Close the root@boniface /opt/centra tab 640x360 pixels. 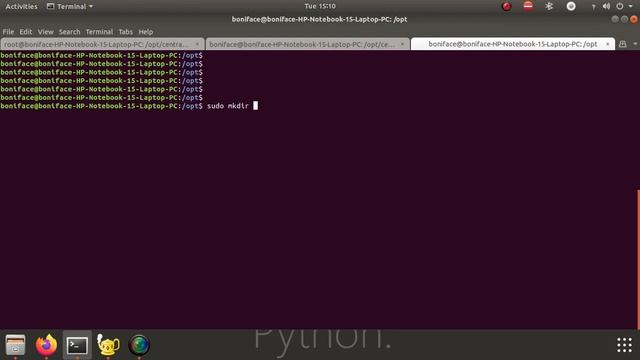(x=198, y=44)
